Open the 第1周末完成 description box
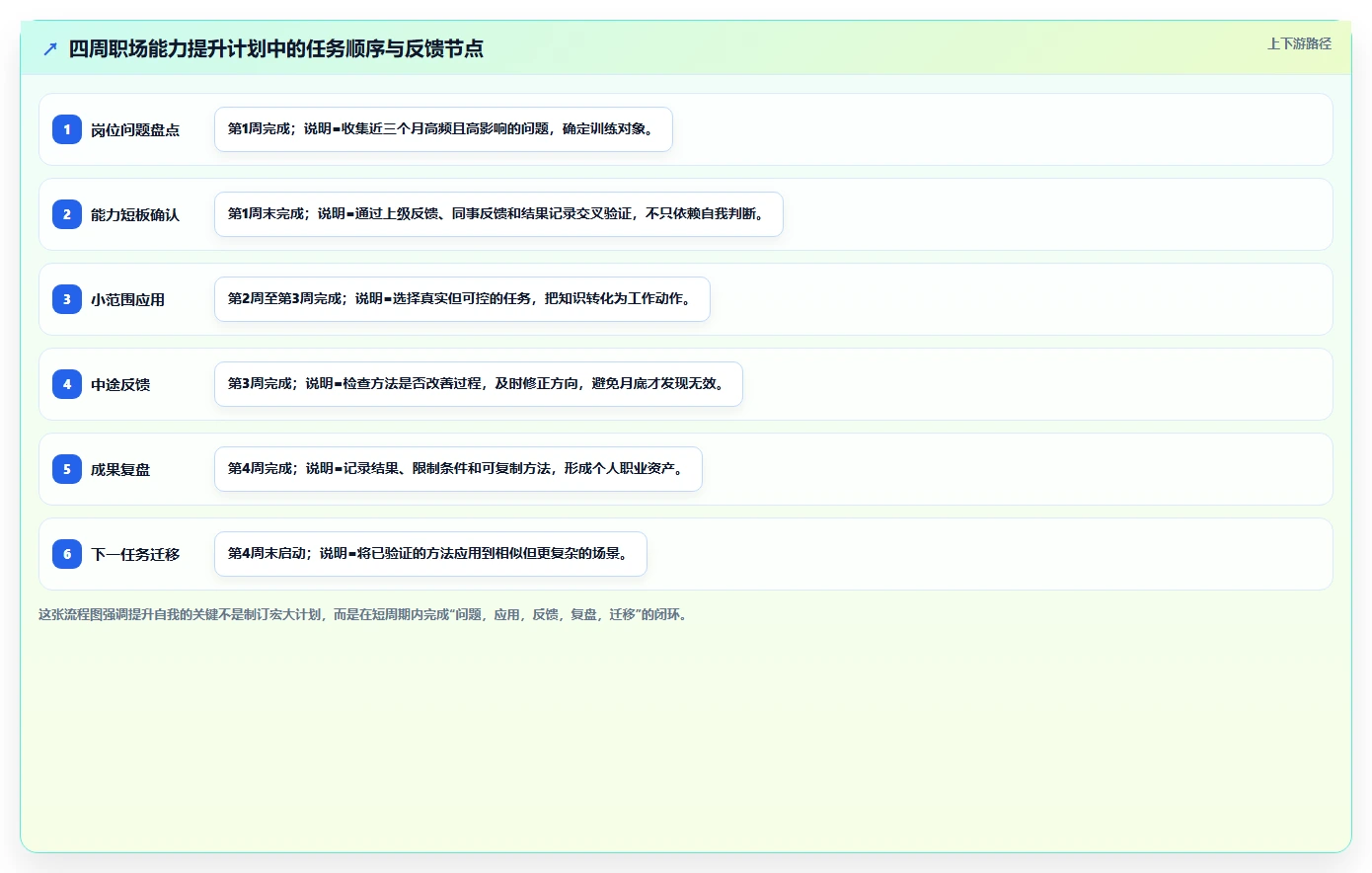 pyautogui.click(x=498, y=214)
